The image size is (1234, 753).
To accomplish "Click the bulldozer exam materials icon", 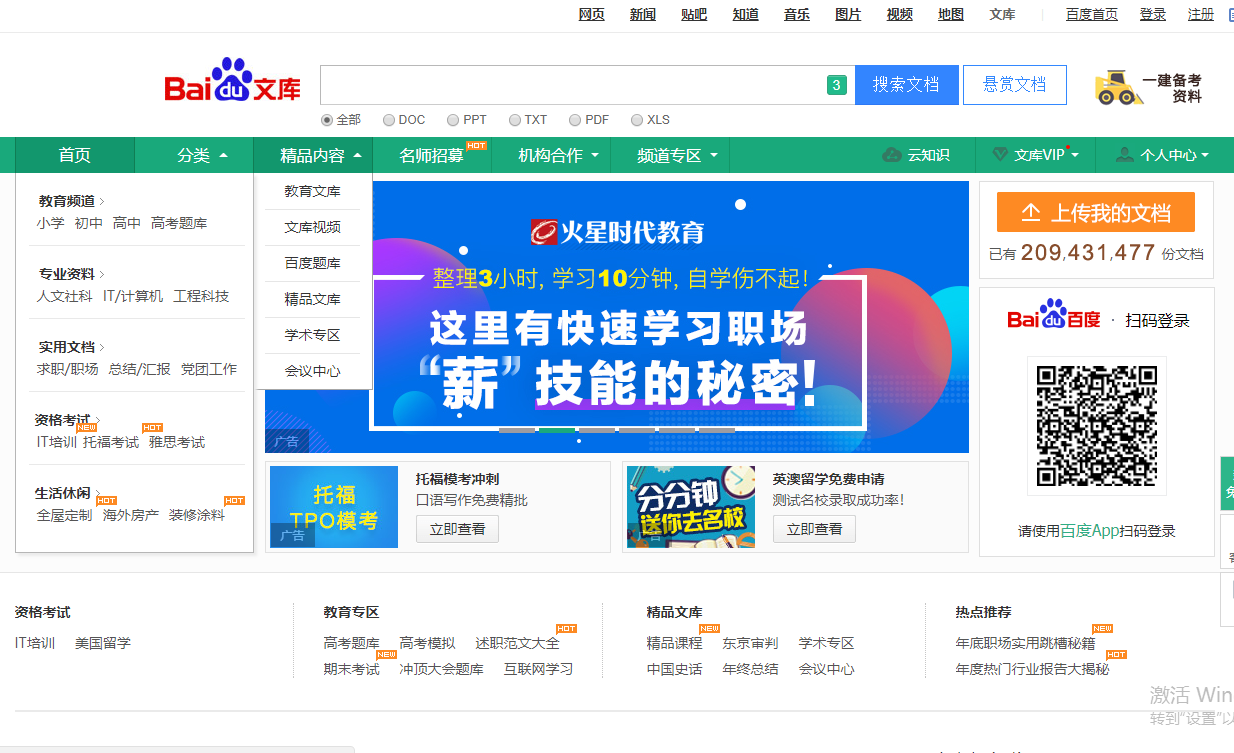I will pyautogui.click(x=1119, y=87).
